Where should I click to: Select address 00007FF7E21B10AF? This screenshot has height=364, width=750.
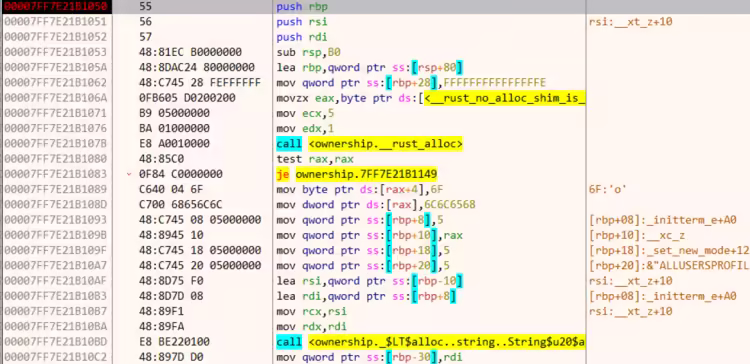(x=55, y=281)
